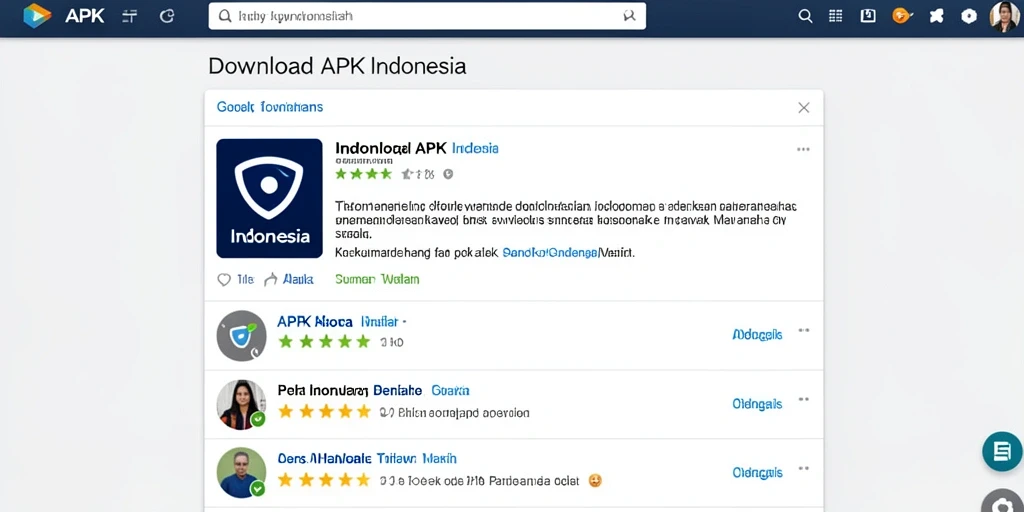This screenshot has height=512, width=1024.
Task: Click the verified badge on the man avatar
Action: point(258,488)
